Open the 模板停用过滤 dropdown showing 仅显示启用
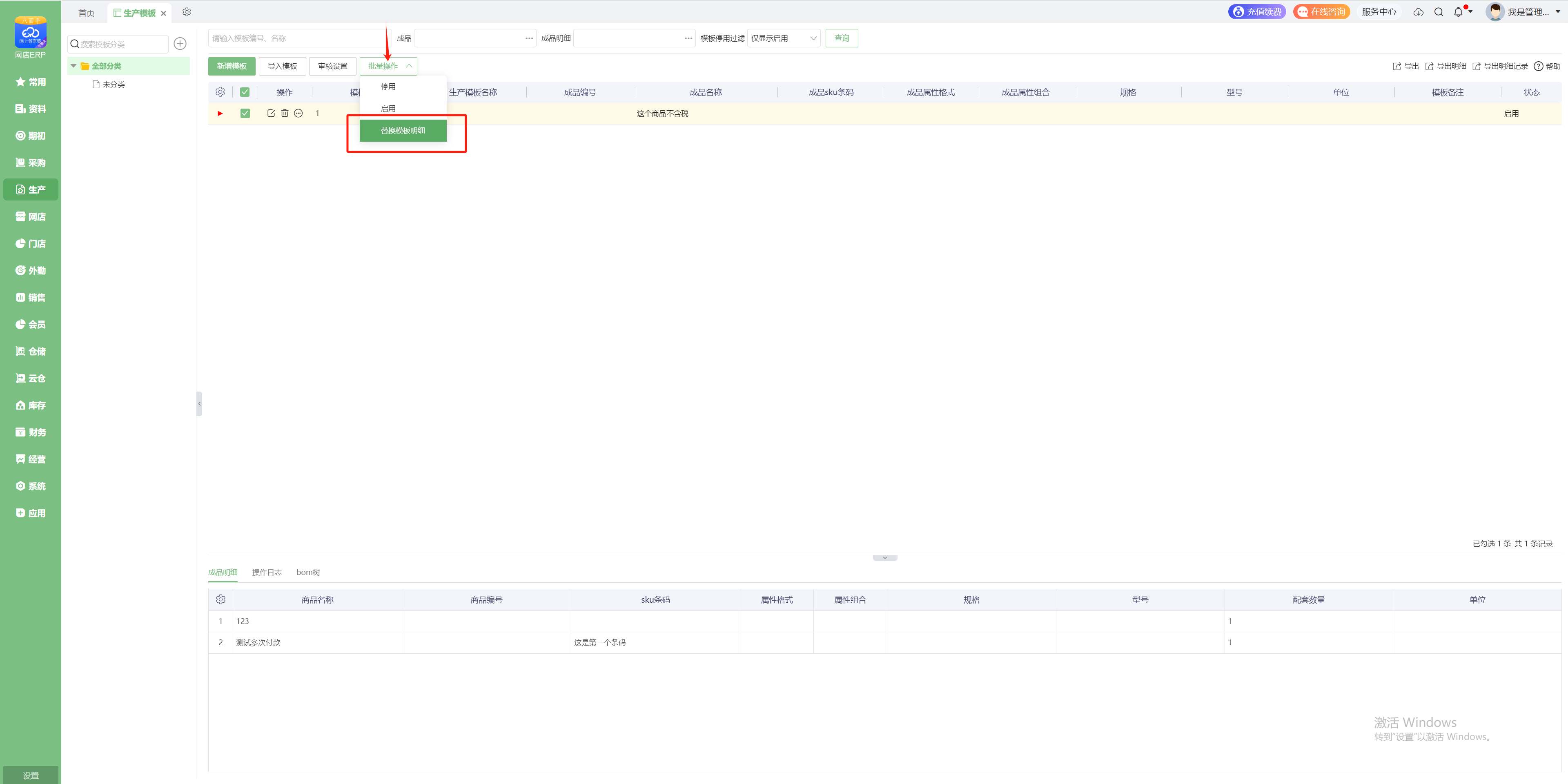The image size is (1568, 784). click(784, 38)
